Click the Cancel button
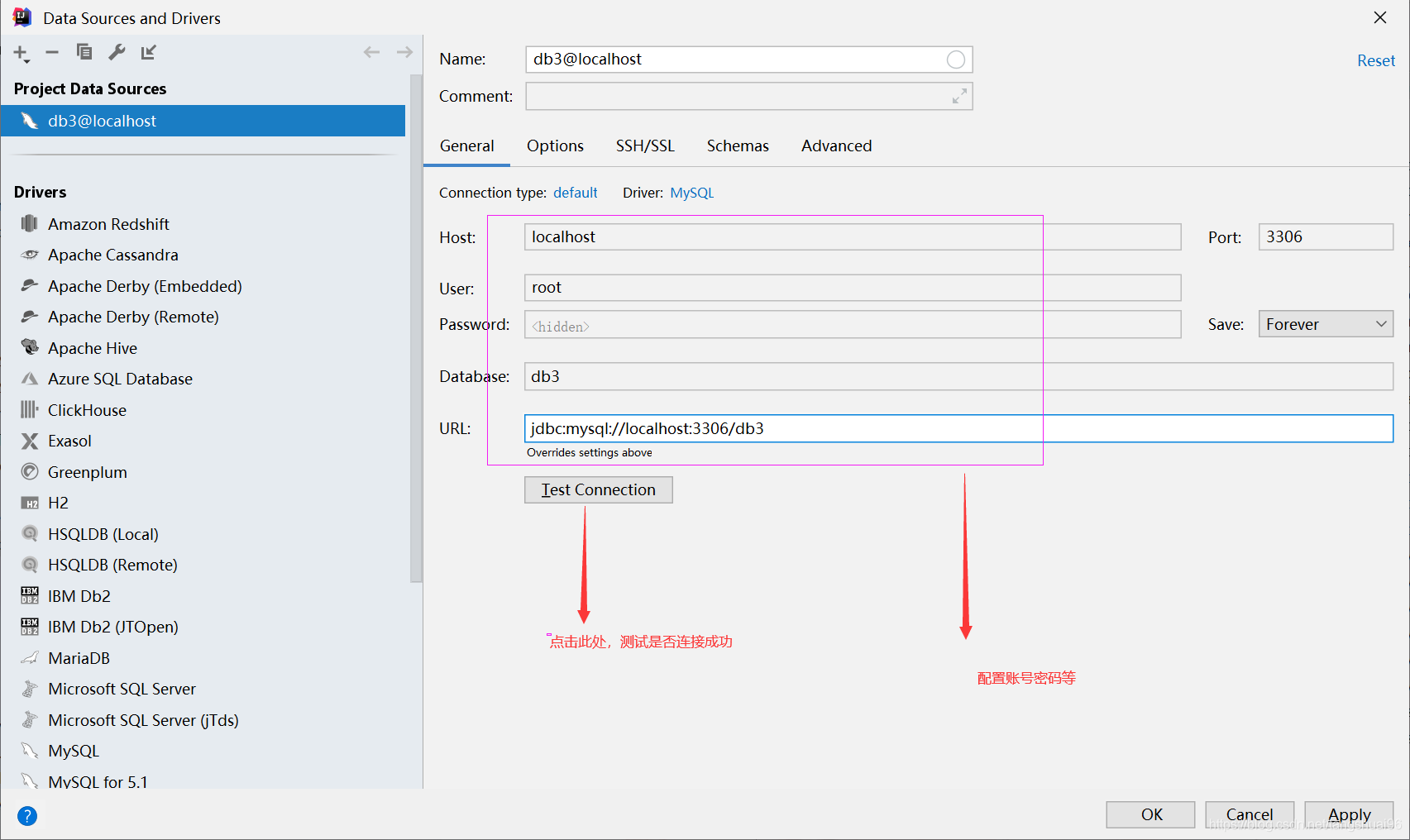Image resolution: width=1410 pixels, height=840 pixels. pos(1249,814)
